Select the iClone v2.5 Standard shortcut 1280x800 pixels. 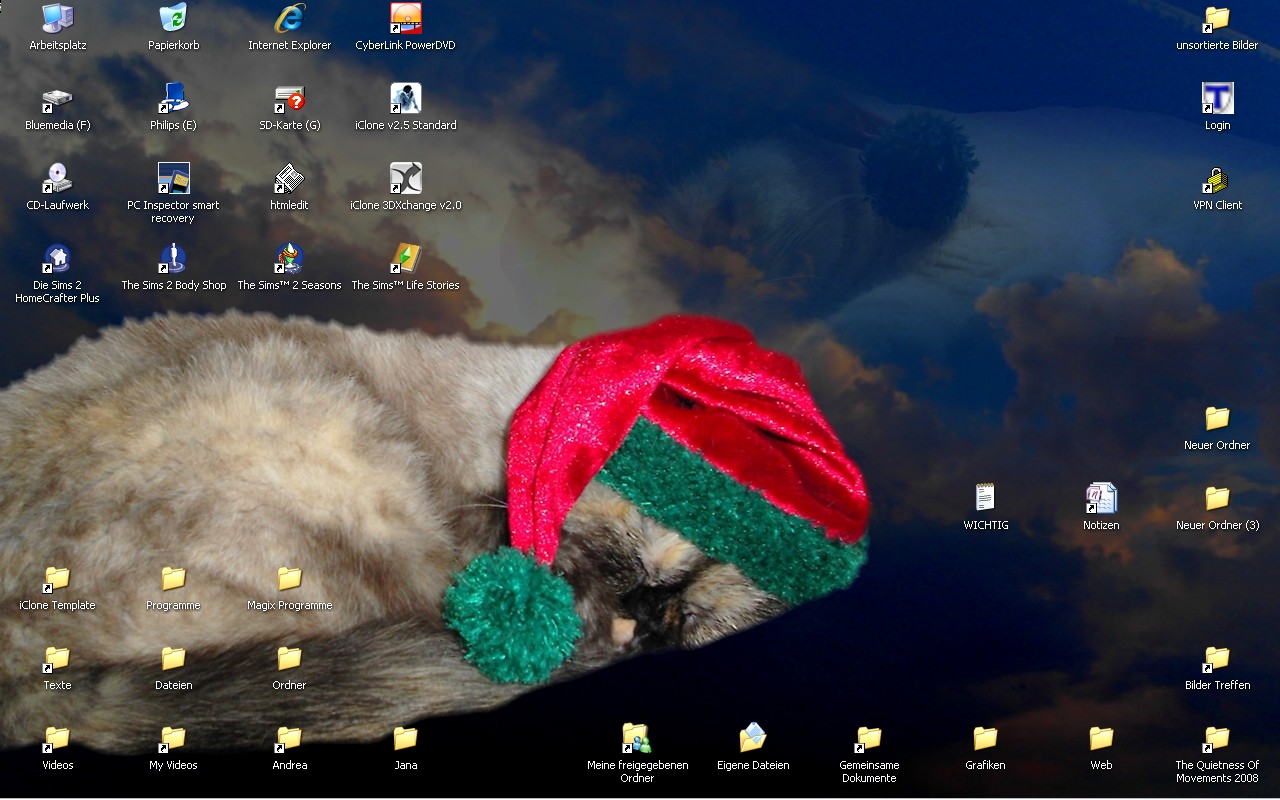point(405,99)
